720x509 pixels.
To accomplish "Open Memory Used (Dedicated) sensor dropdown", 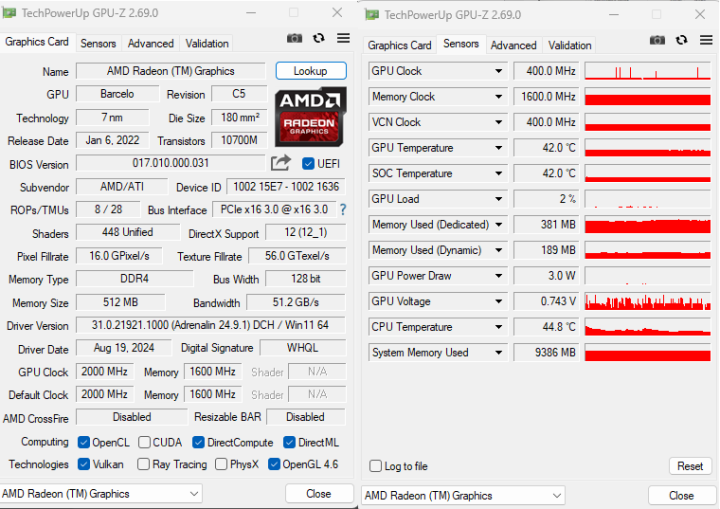I will click(498, 225).
